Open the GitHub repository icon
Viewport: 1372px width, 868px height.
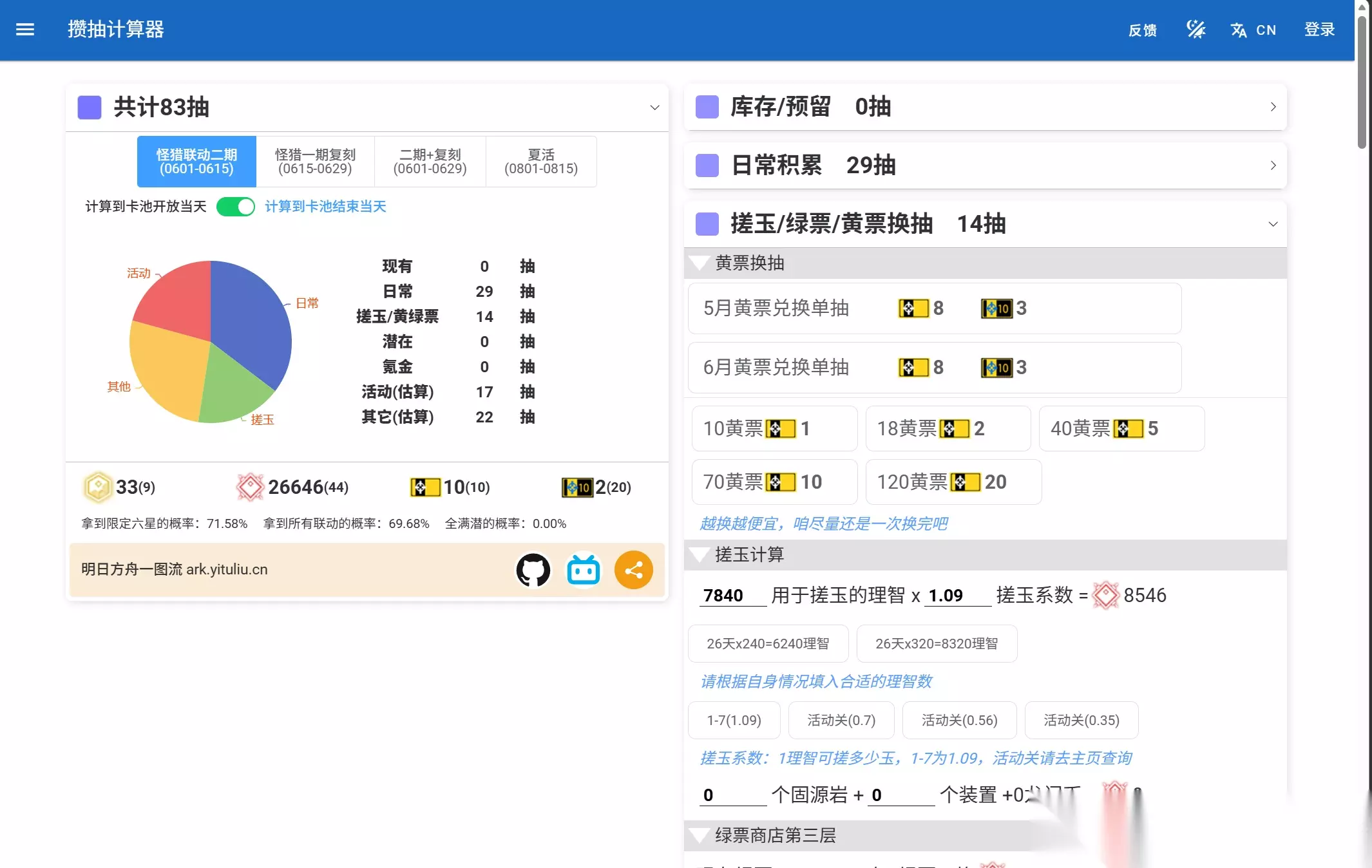533,570
